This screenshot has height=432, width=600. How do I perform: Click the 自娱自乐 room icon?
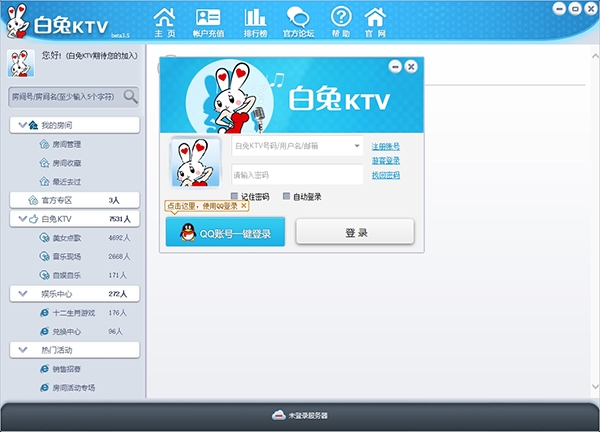44,275
